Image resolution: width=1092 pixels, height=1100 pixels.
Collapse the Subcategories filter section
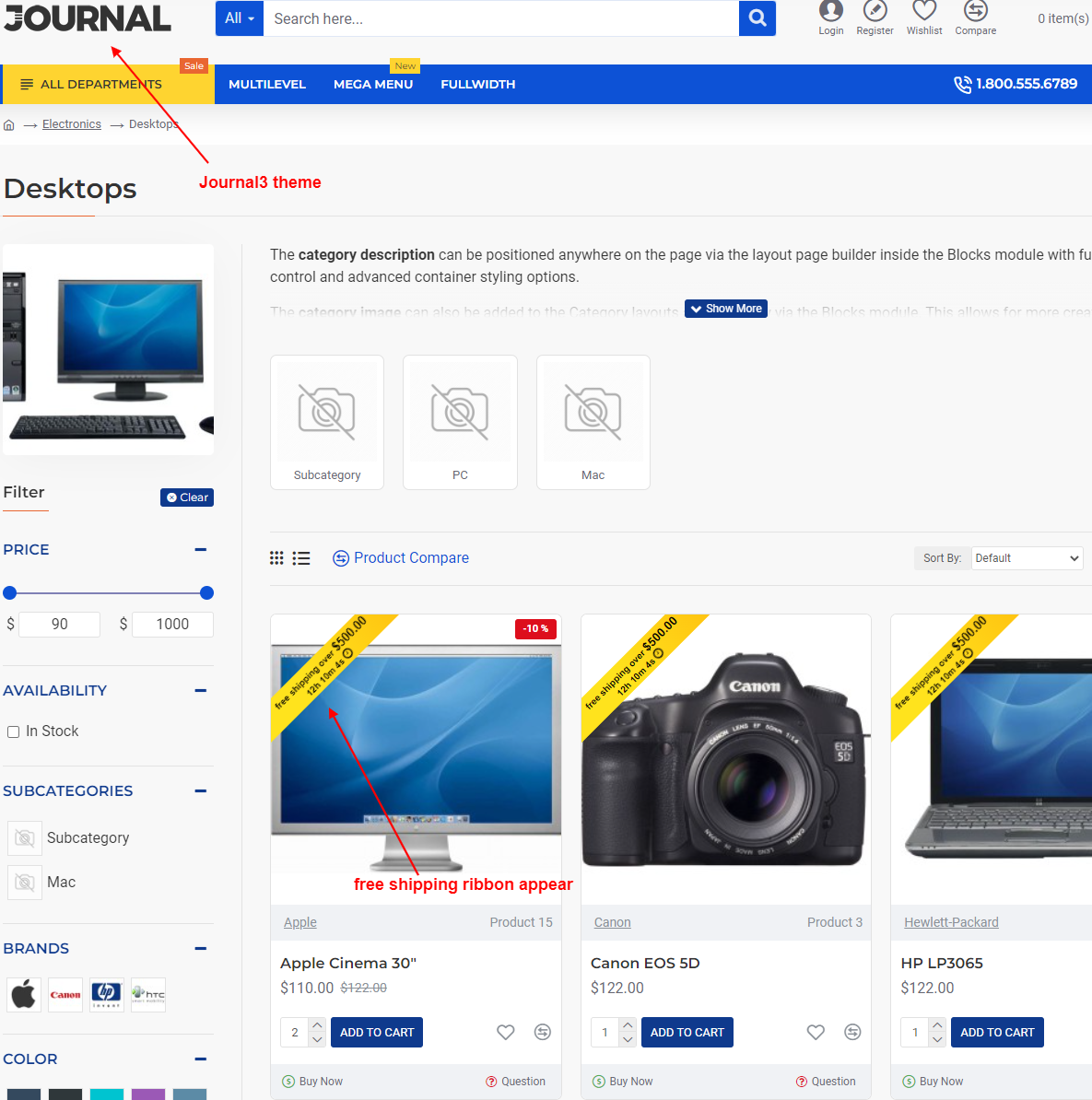(x=201, y=790)
